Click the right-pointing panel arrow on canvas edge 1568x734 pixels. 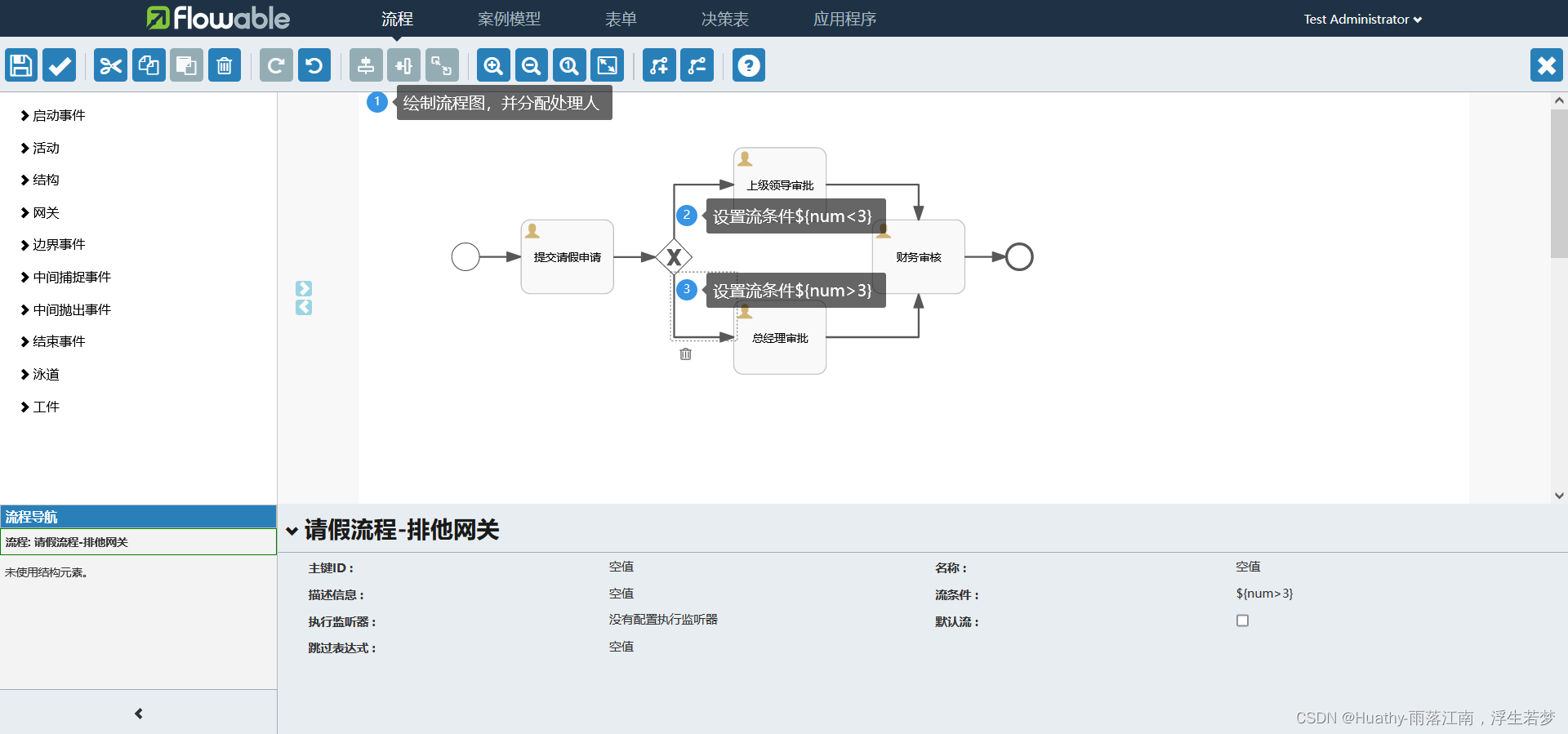coord(304,288)
